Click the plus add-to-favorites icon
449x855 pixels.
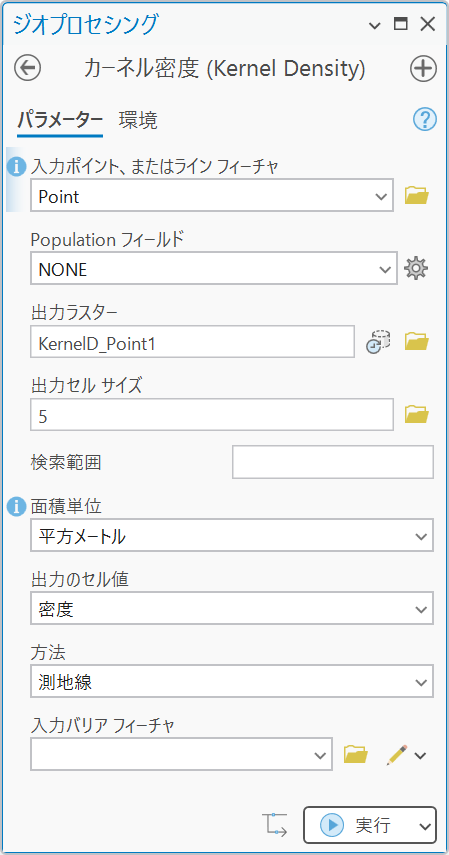coord(423,68)
